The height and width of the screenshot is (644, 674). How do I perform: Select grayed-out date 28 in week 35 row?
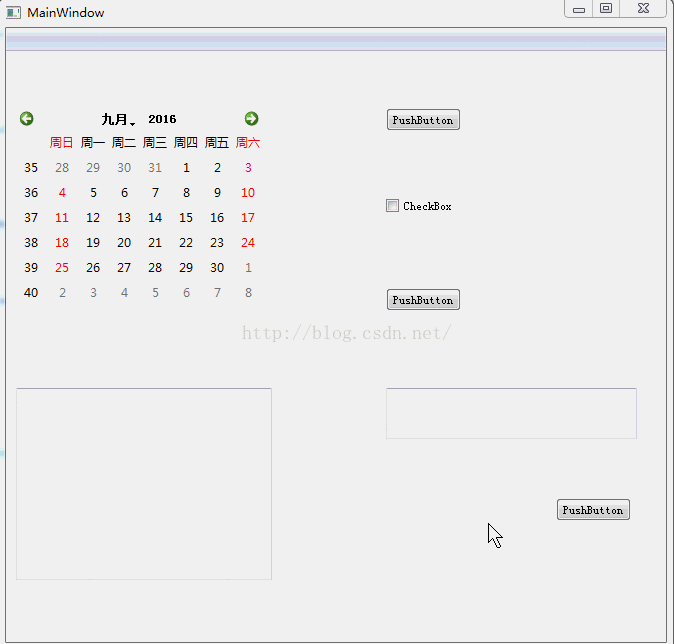62,168
